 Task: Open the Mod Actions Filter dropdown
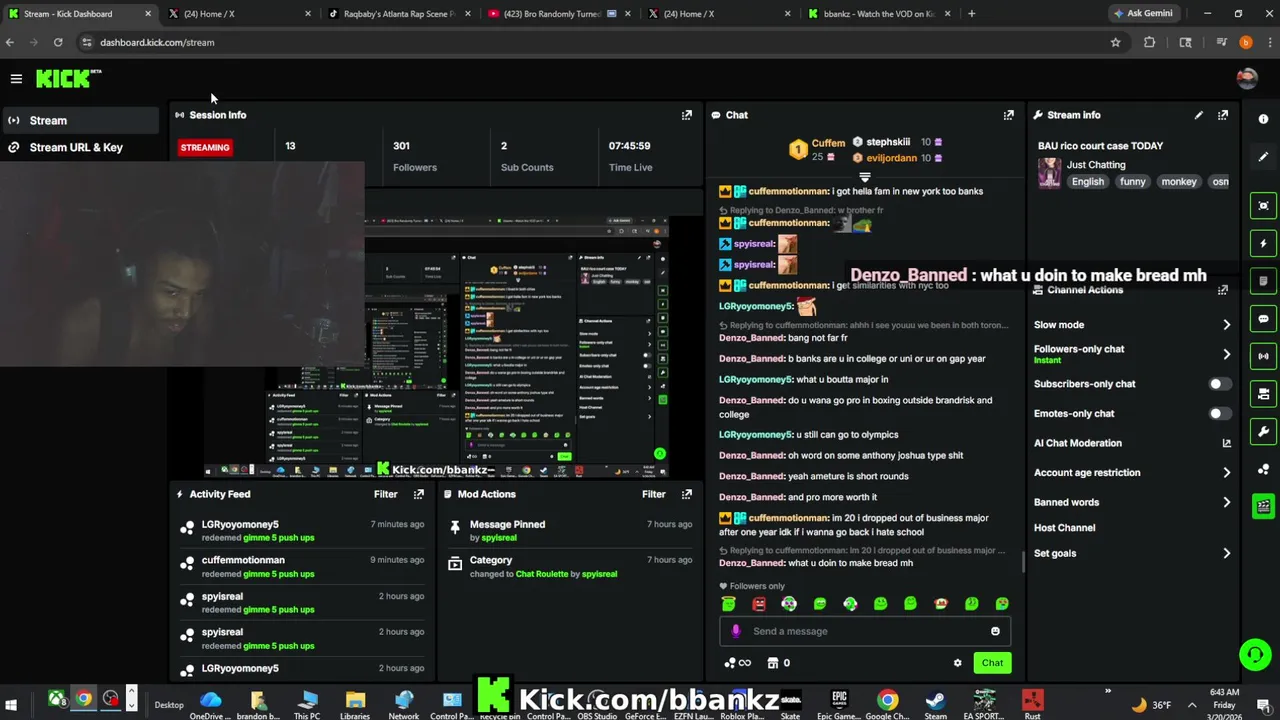(x=653, y=494)
